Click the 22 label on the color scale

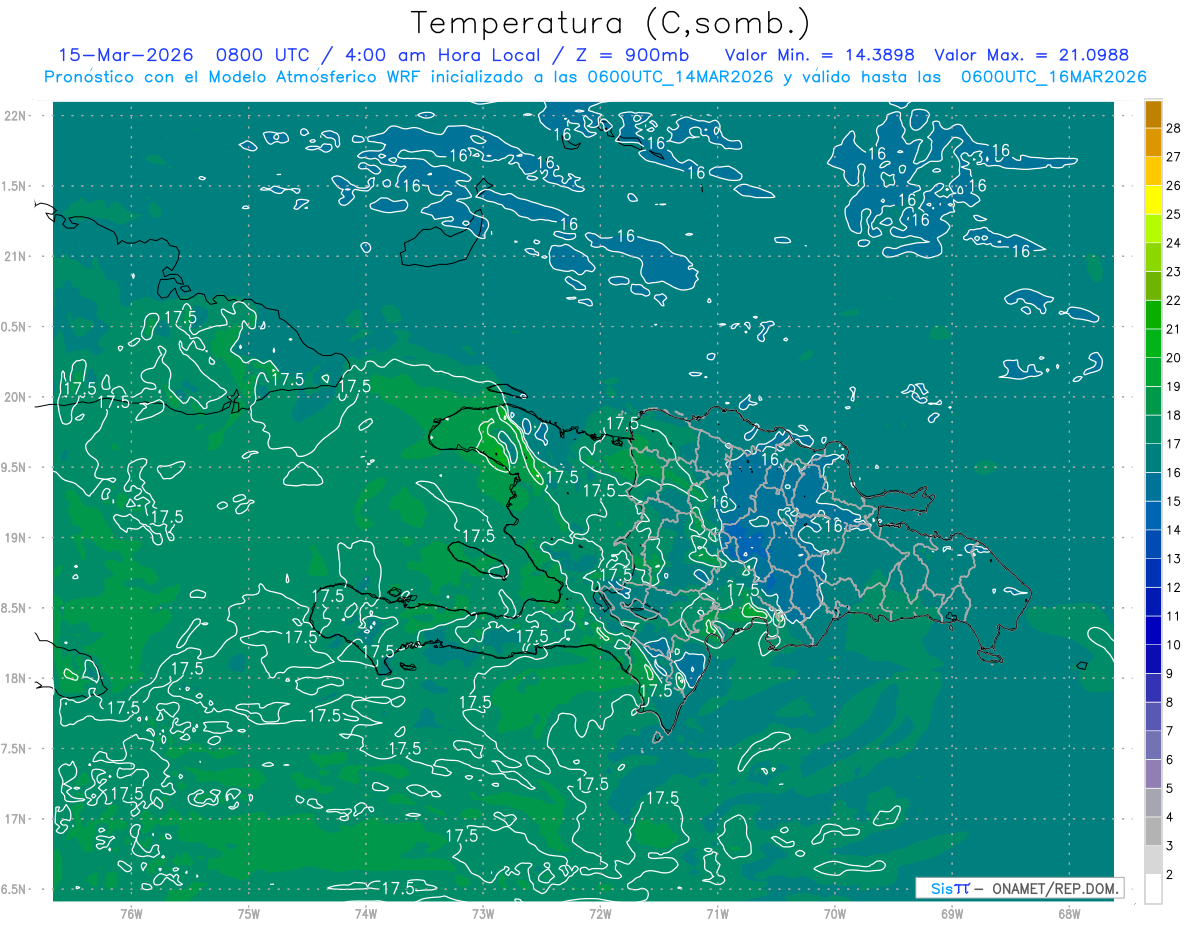coord(1174,300)
